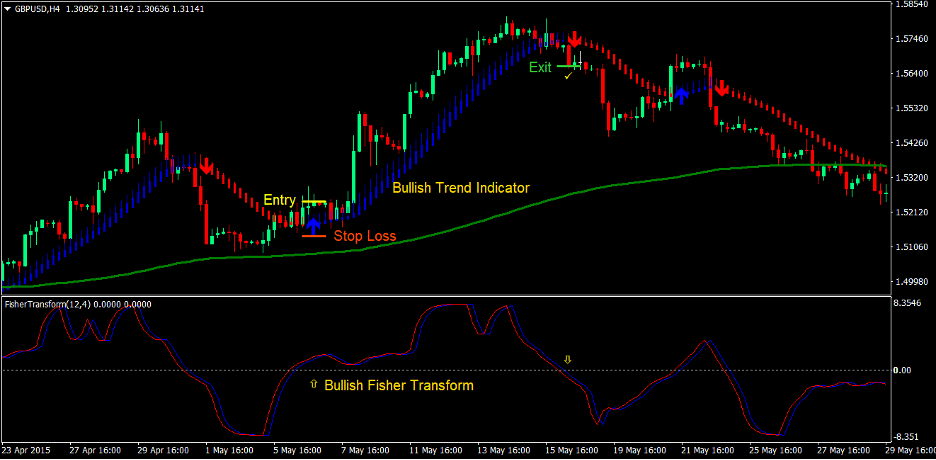Click the 1.55320 price on right axis
Image resolution: width=936 pixels, height=460 pixels.
point(910,108)
